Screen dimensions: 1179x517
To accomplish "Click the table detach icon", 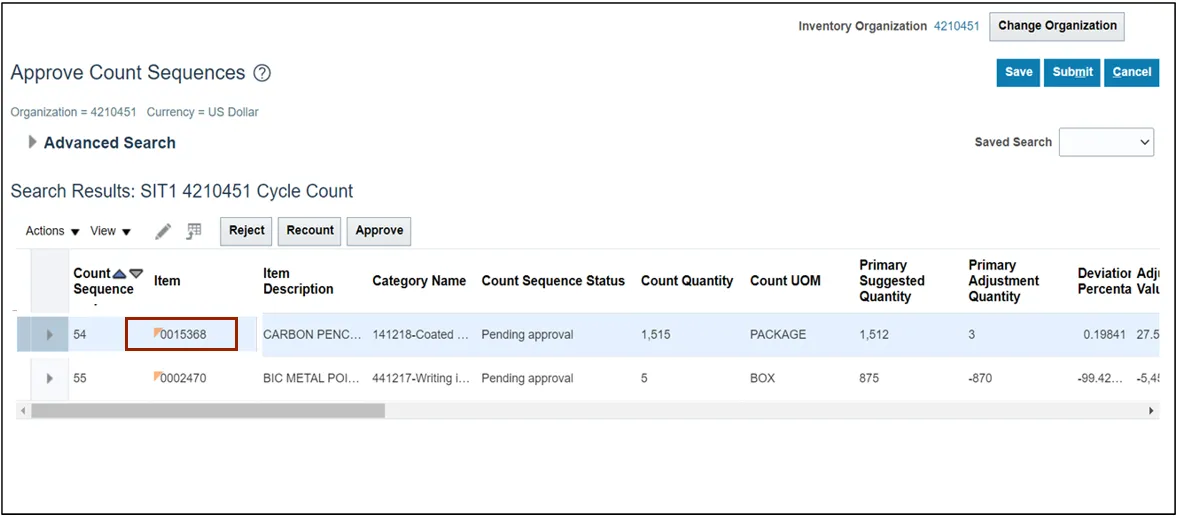I will point(194,231).
